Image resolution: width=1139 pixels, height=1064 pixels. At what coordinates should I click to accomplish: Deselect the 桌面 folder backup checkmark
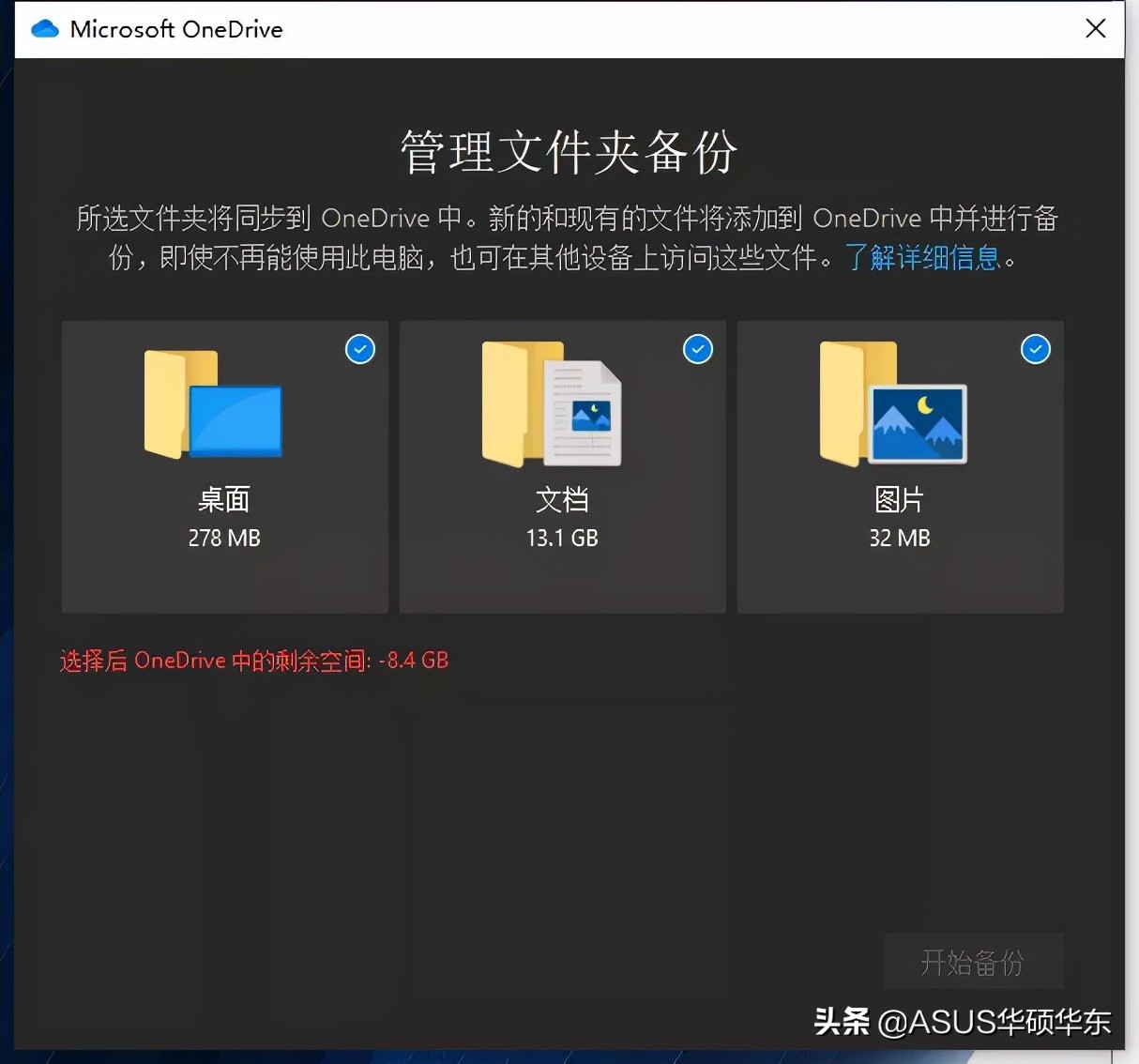click(360, 349)
